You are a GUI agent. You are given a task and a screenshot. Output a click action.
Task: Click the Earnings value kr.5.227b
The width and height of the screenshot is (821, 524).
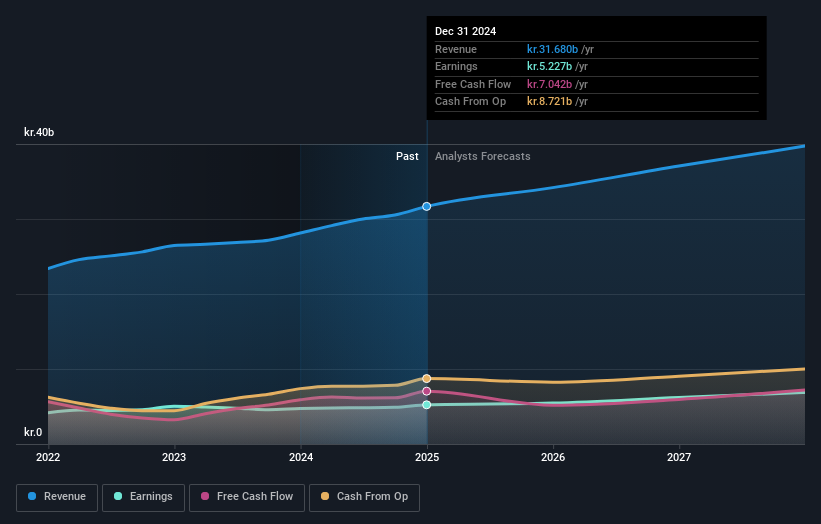click(x=549, y=66)
